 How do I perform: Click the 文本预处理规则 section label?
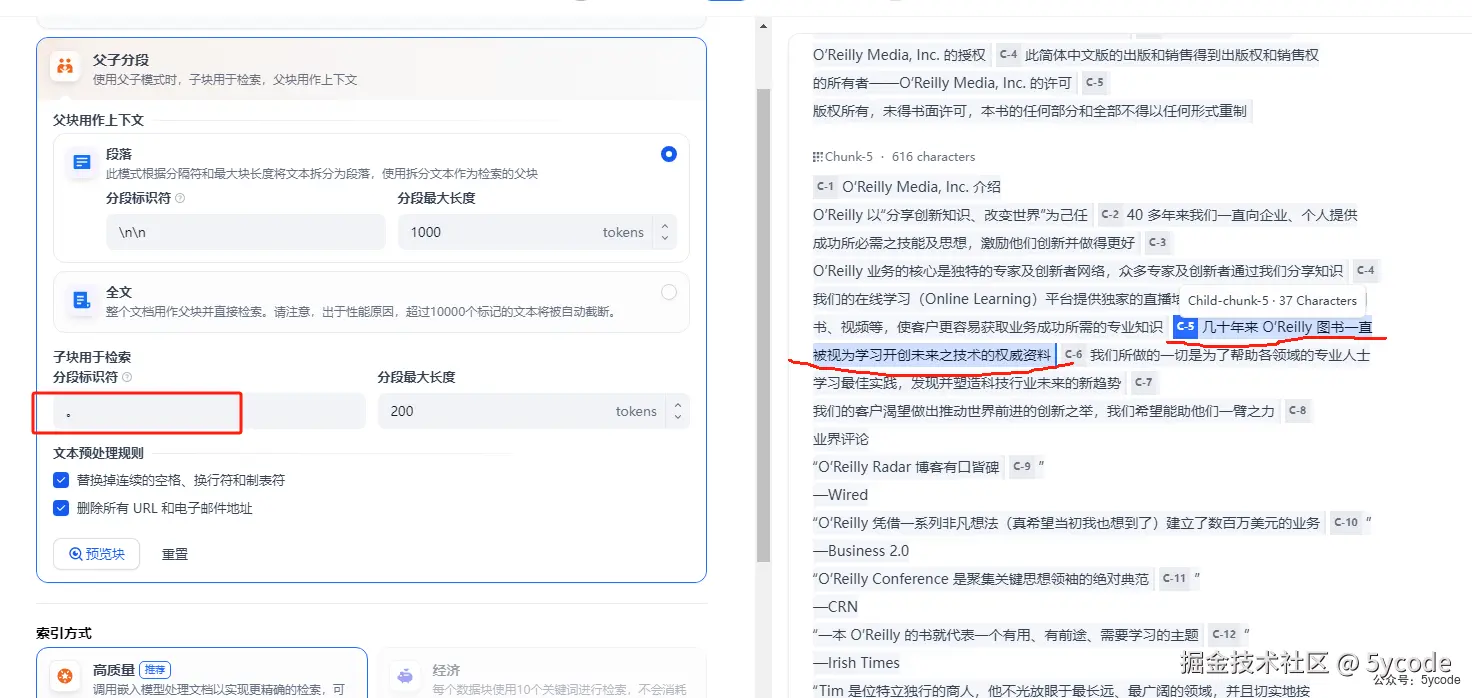(x=98, y=453)
